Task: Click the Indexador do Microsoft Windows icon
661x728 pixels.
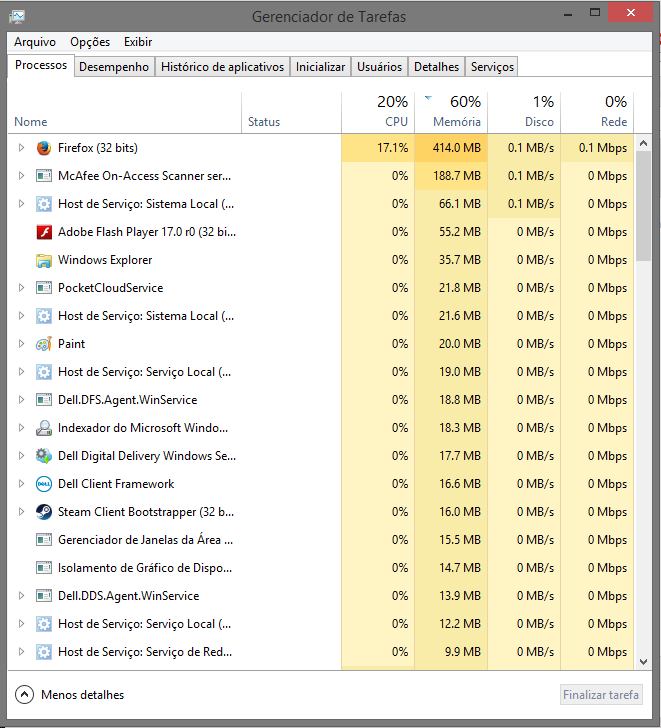Action: pyautogui.click(x=44, y=428)
